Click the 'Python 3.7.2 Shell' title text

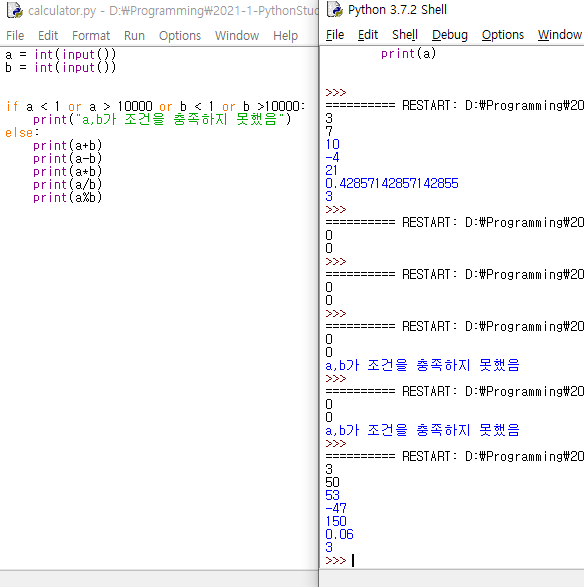397,10
